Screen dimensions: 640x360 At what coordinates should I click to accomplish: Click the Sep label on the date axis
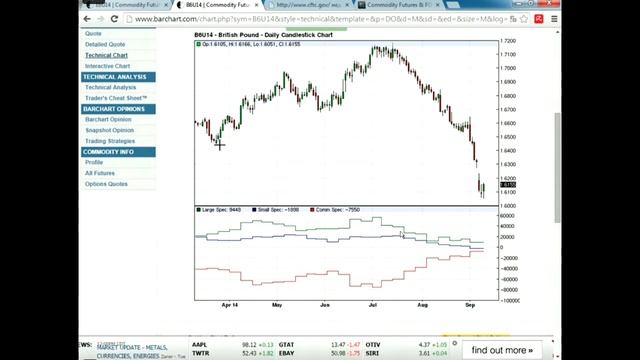[x=470, y=305]
